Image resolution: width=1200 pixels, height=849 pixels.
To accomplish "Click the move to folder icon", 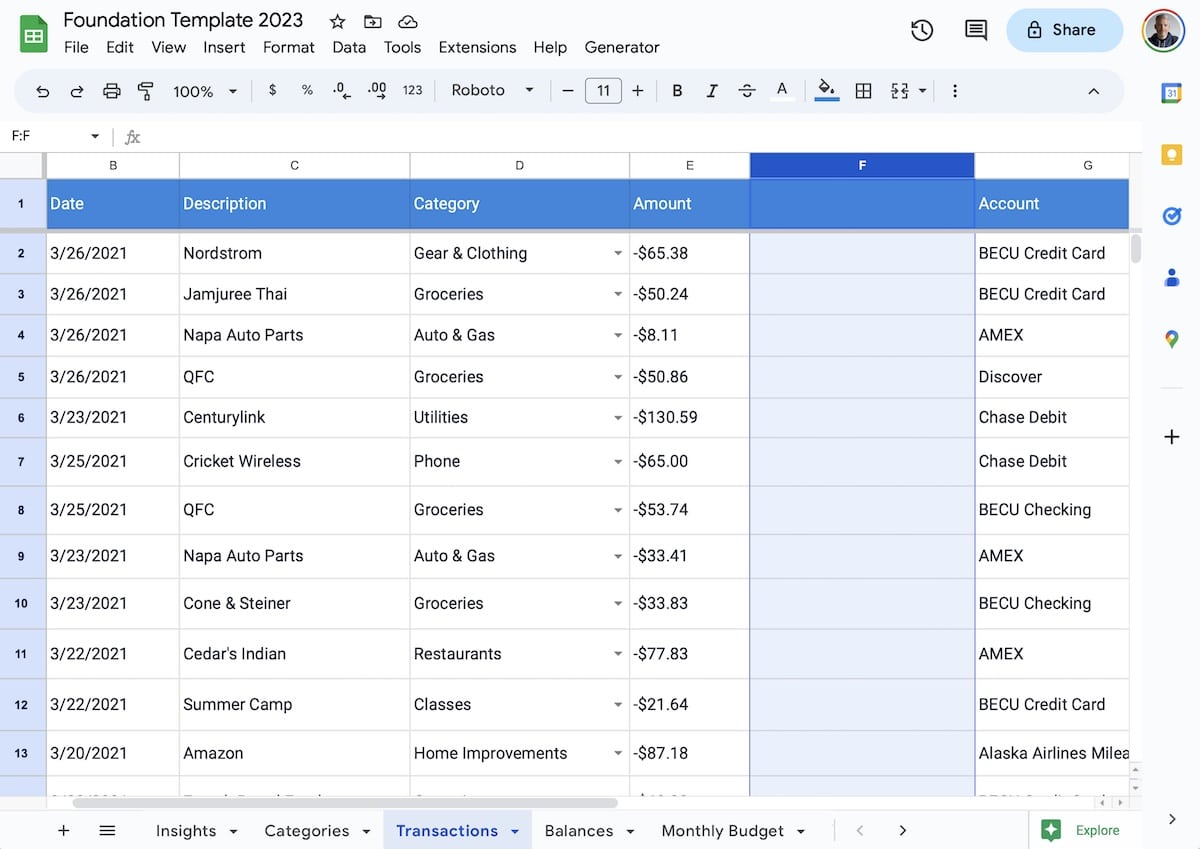I will pos(372,21).
